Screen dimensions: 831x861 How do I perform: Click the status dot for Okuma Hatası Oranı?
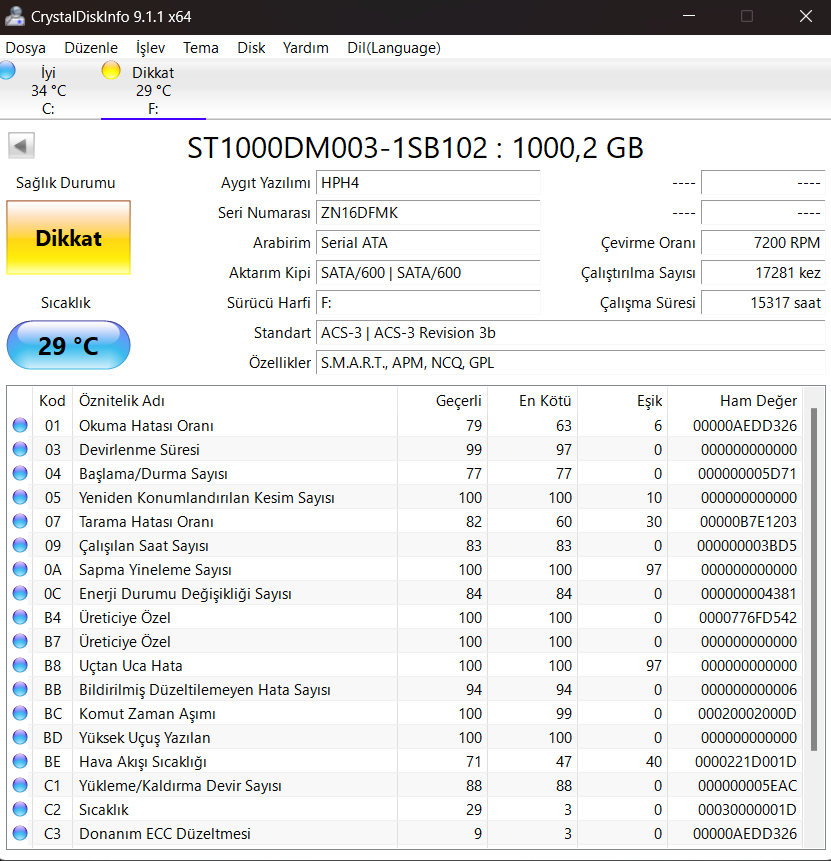(20, 425)
